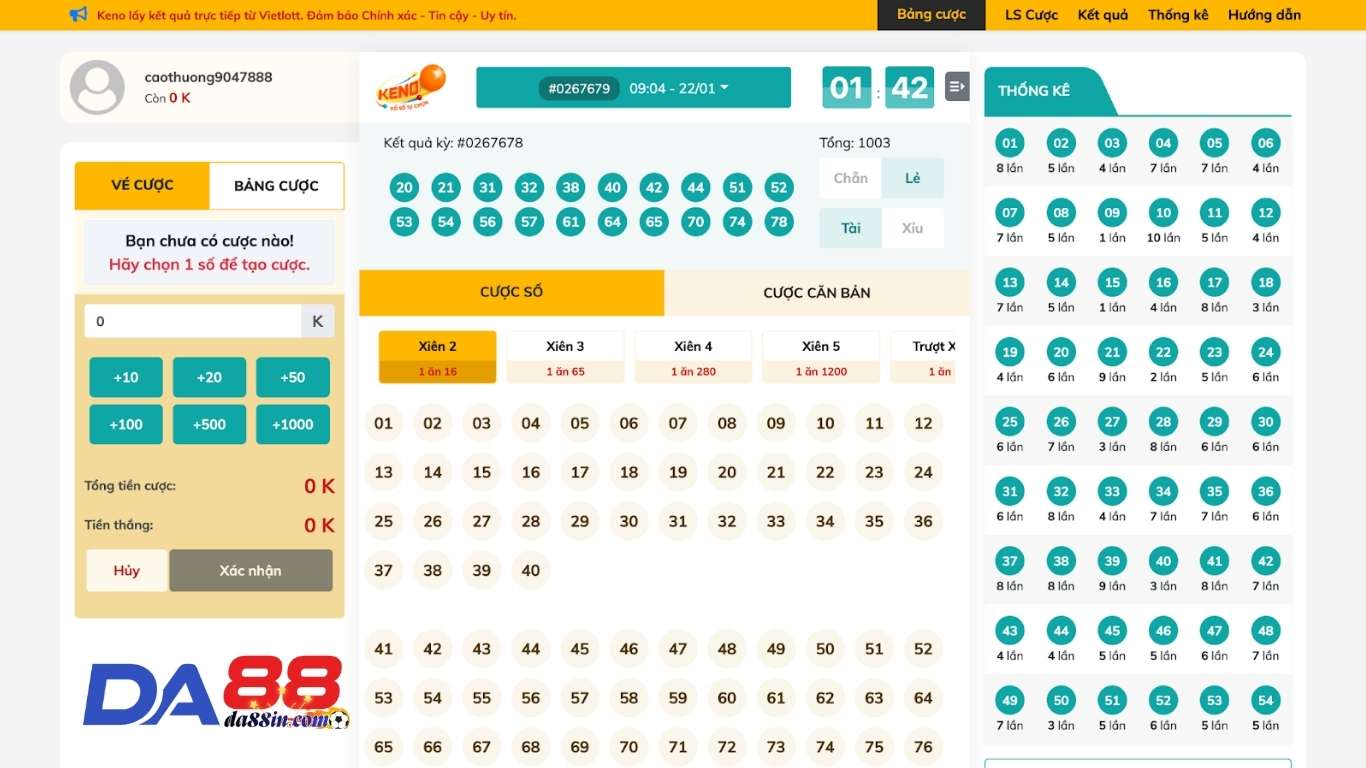Choose the Xiên 3 bet type

565,357
